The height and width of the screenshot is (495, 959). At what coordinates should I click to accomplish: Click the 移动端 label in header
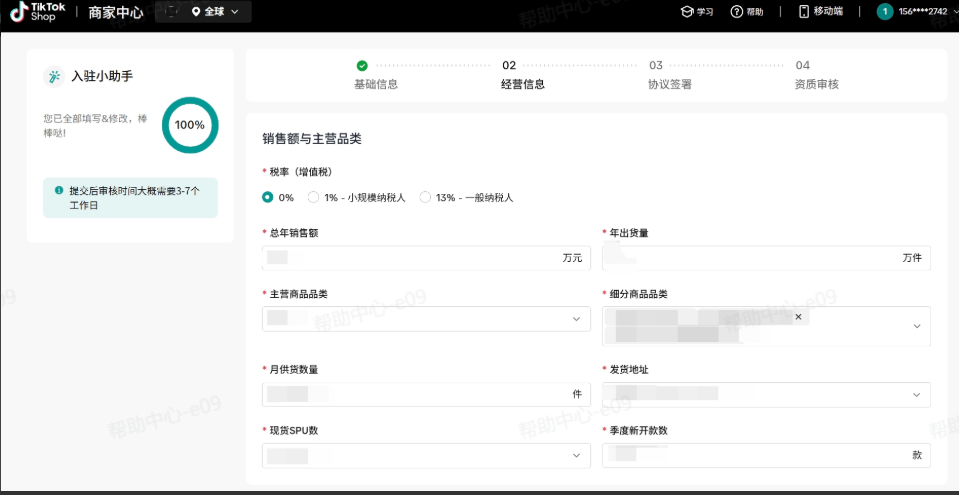click(x=828, y=12)
